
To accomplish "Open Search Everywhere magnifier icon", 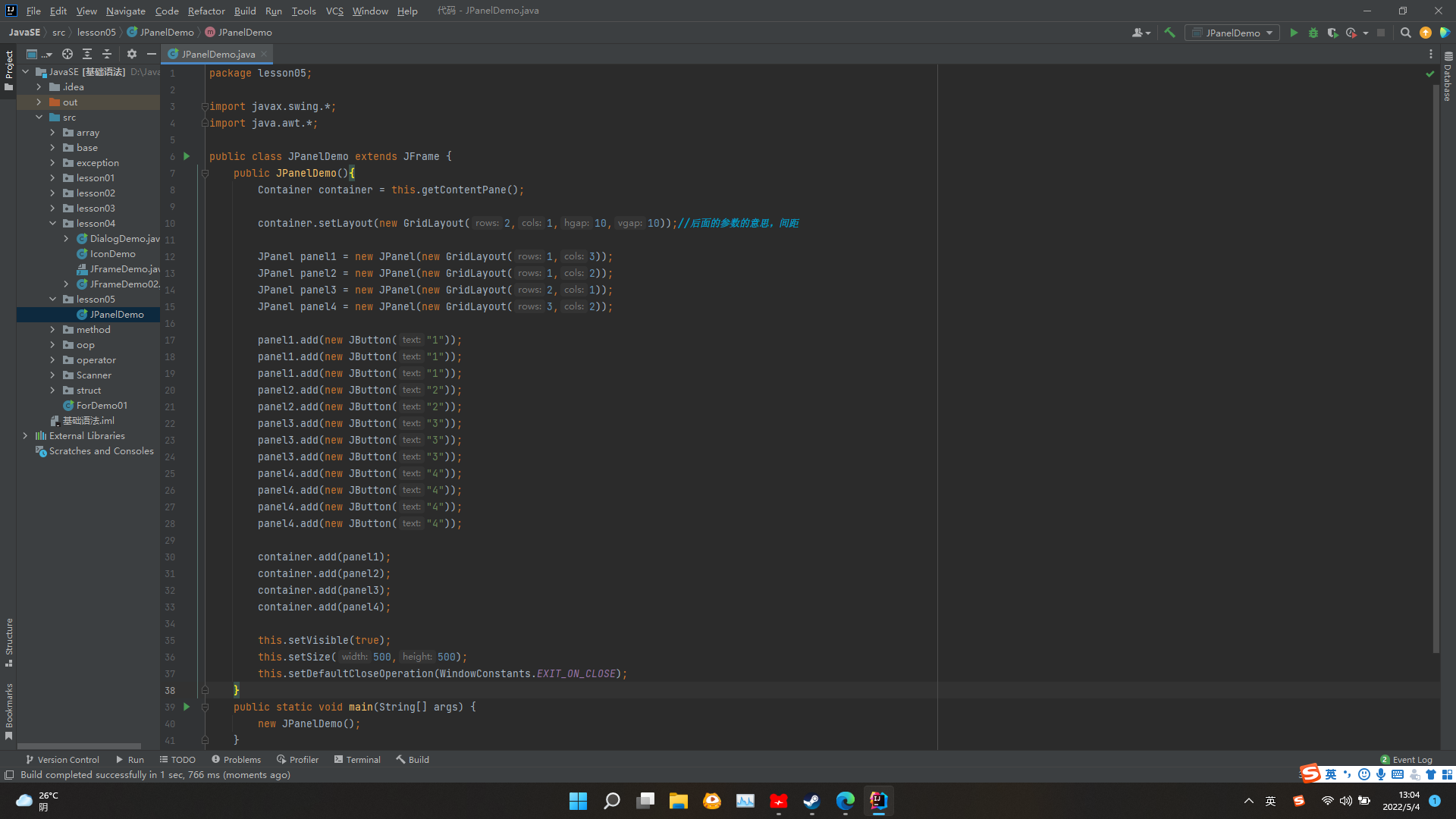I will pyautogui.click(x=1405, y=33).
